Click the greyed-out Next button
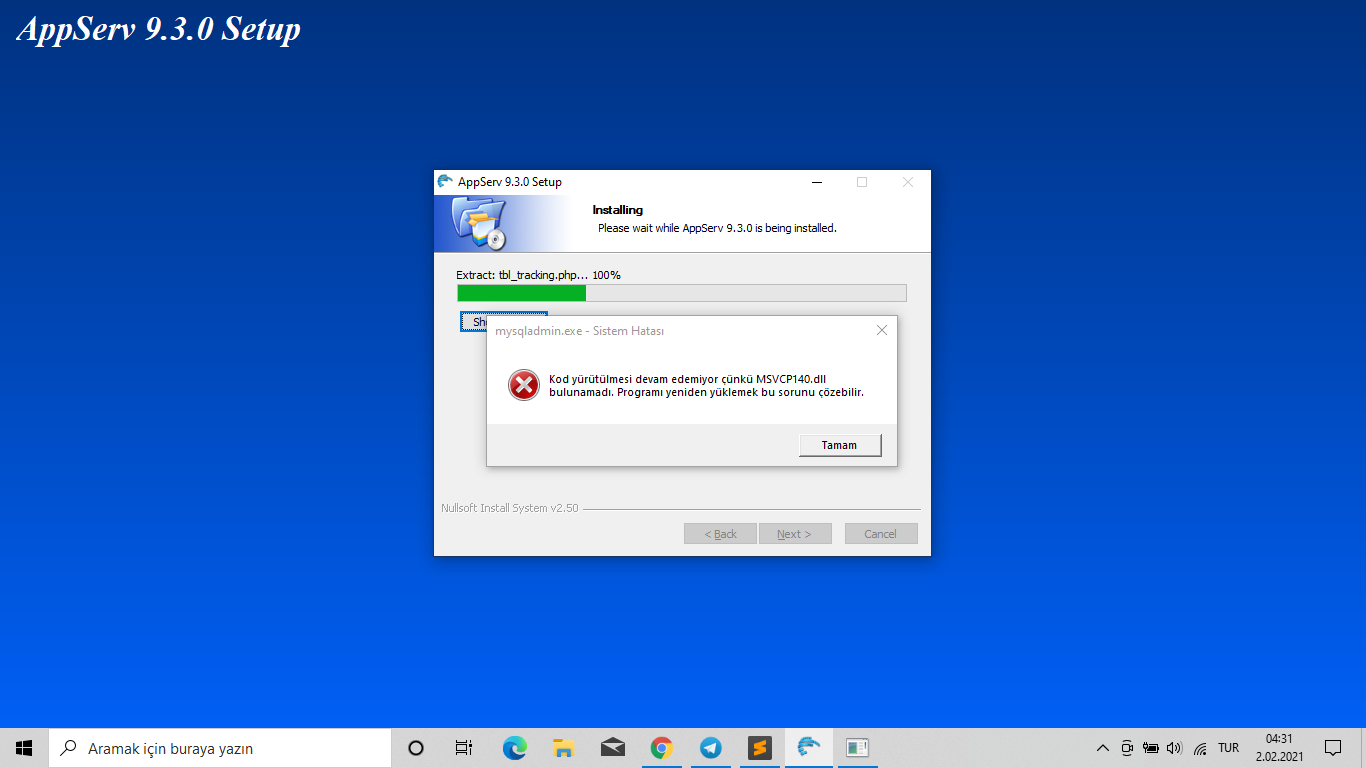 pyautogui.click(x=795, y=534)
